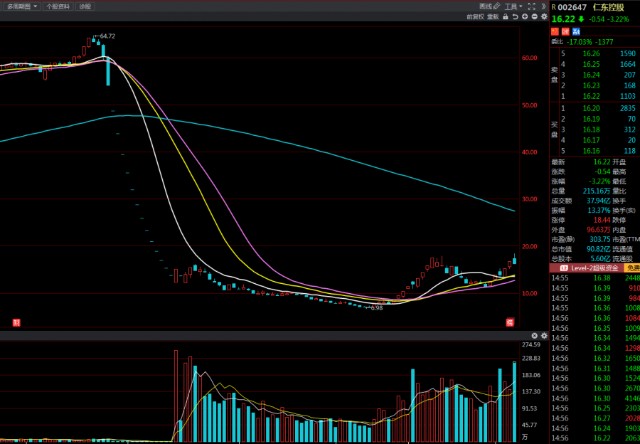This screenshot has width=640, height=444.
Task: Expand the 工具 tools dropdown
Action: (512, 6)
